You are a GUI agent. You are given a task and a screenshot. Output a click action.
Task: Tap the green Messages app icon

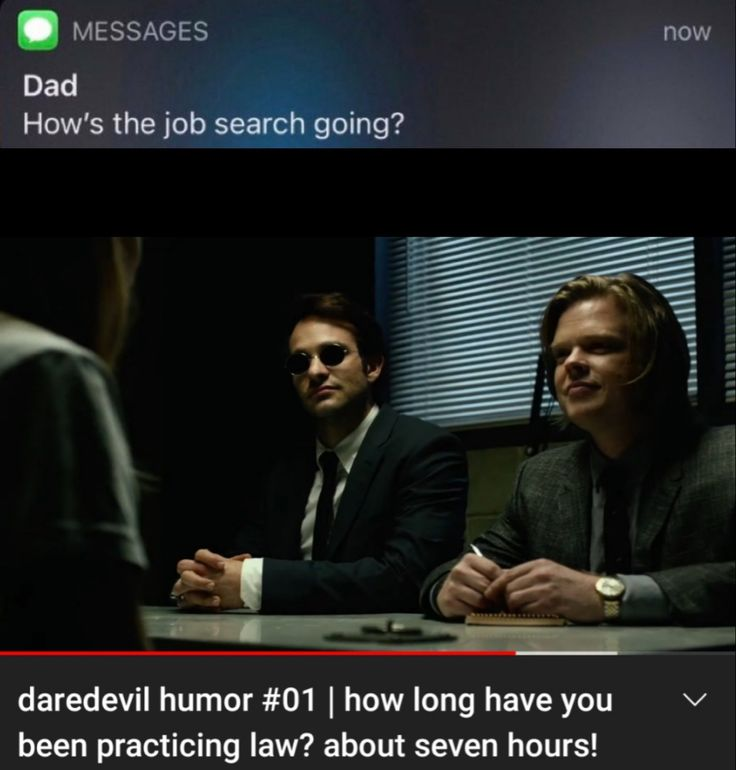(38, 30)
